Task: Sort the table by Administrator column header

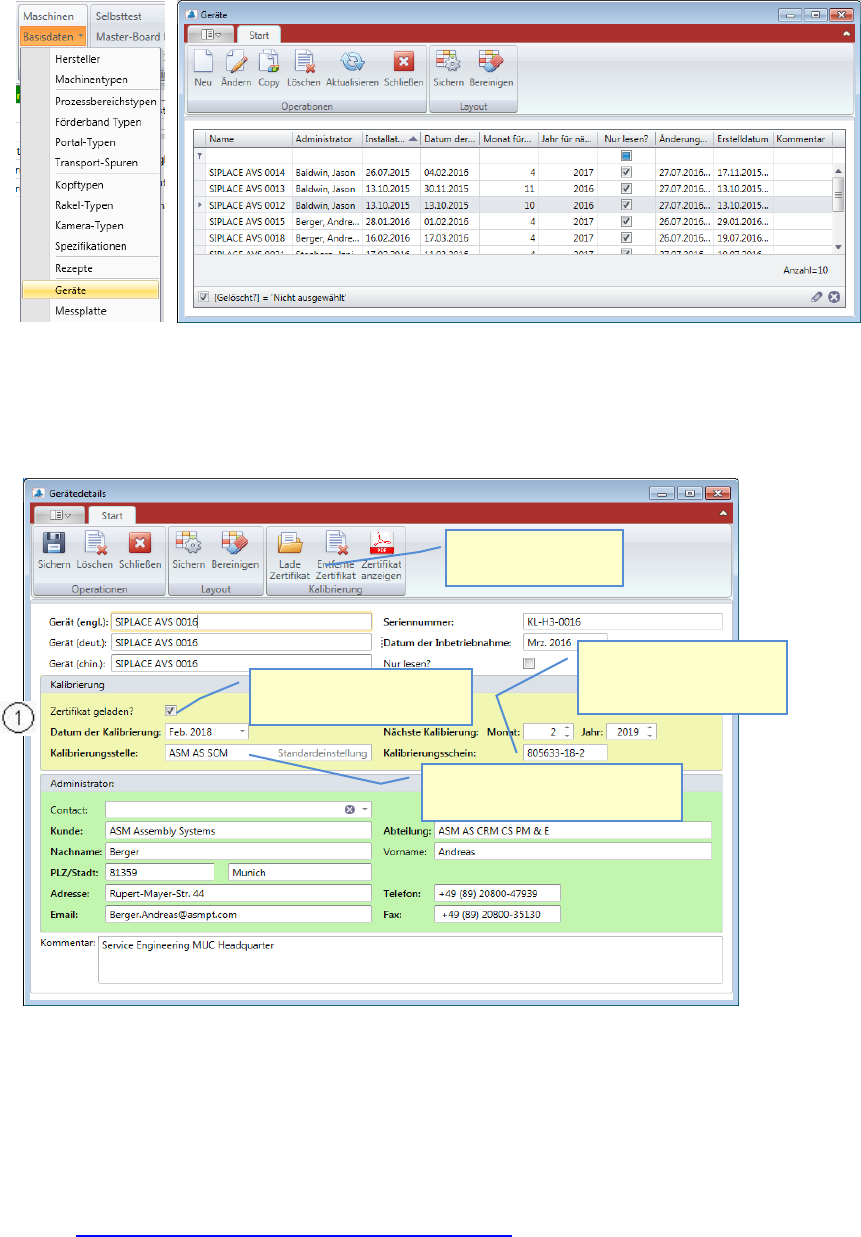Action: pyautogui.click(x=325, y=139)
